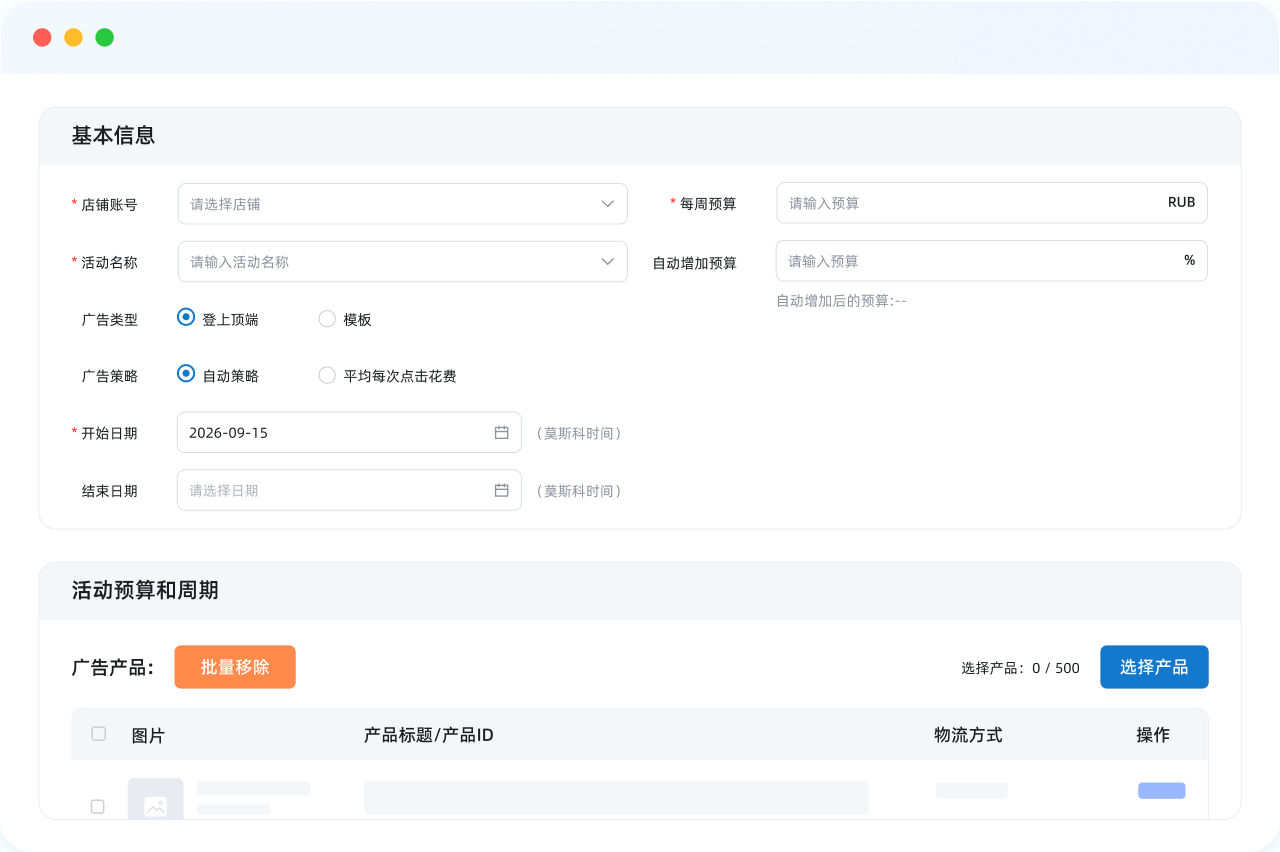Screen dimensions: 1280x852
Task: Click the 批量移除 button
Action: pos(235,667)
